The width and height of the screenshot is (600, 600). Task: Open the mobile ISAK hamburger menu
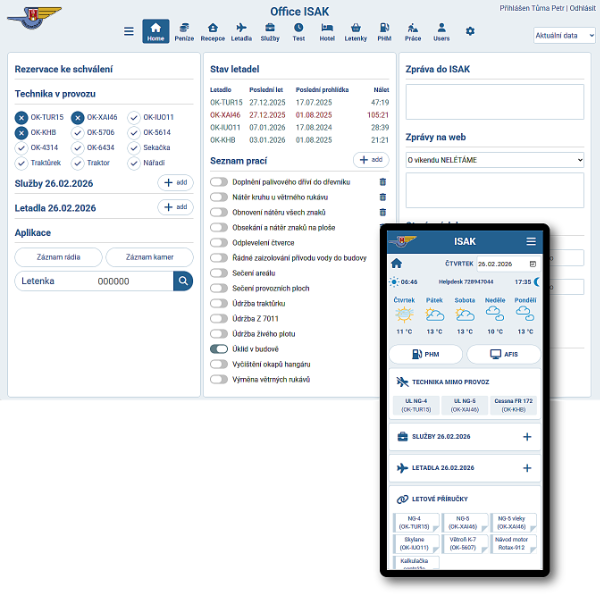coord(531,241)
